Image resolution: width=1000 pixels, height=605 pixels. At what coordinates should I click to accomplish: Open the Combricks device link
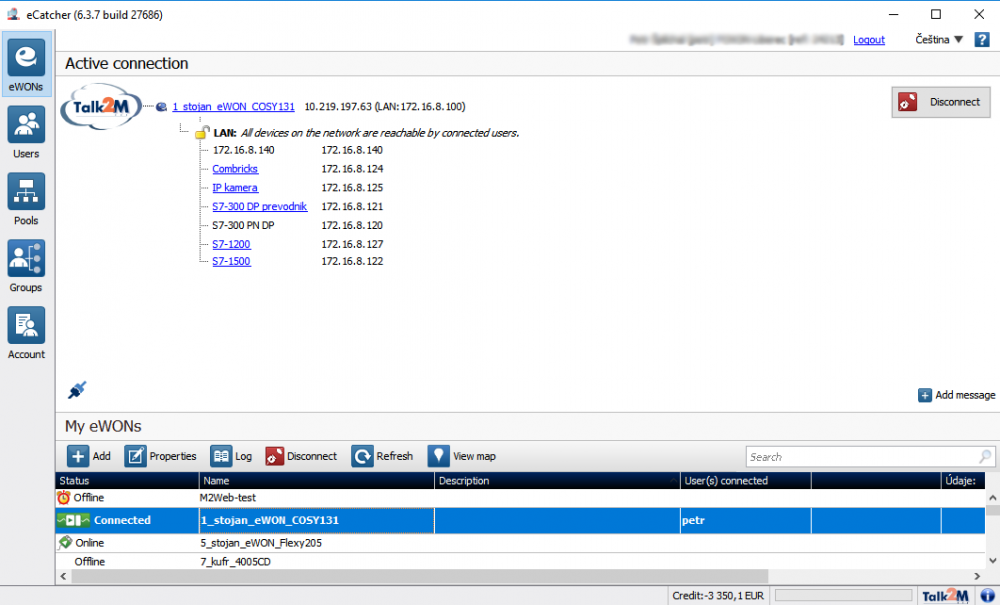pos(235,169)
